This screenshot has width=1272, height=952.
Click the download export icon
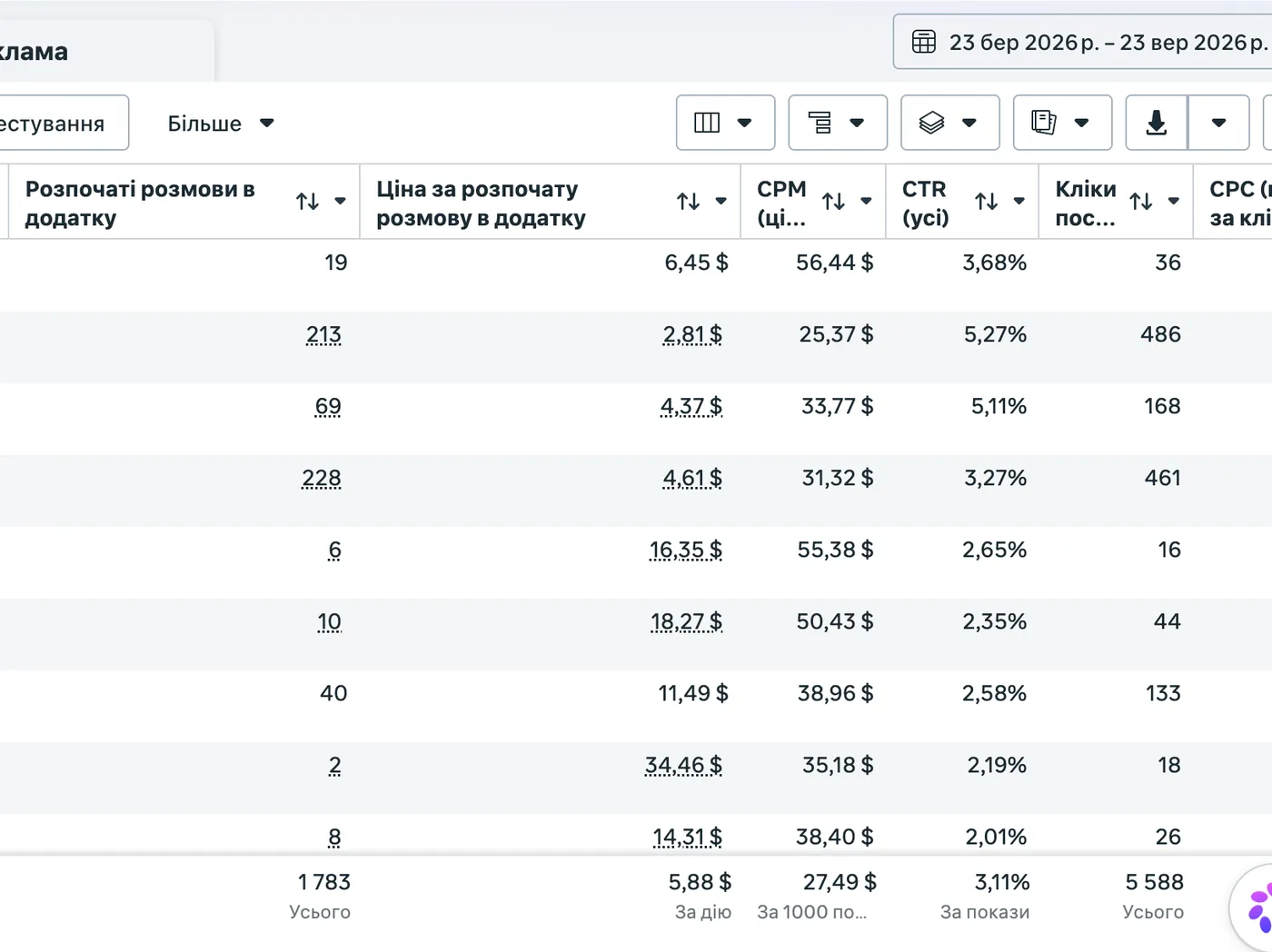click(x=1157, y=123)
